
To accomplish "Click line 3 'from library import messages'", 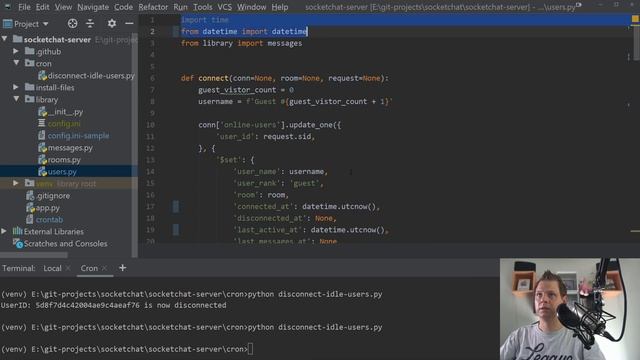I will (242, 43).
